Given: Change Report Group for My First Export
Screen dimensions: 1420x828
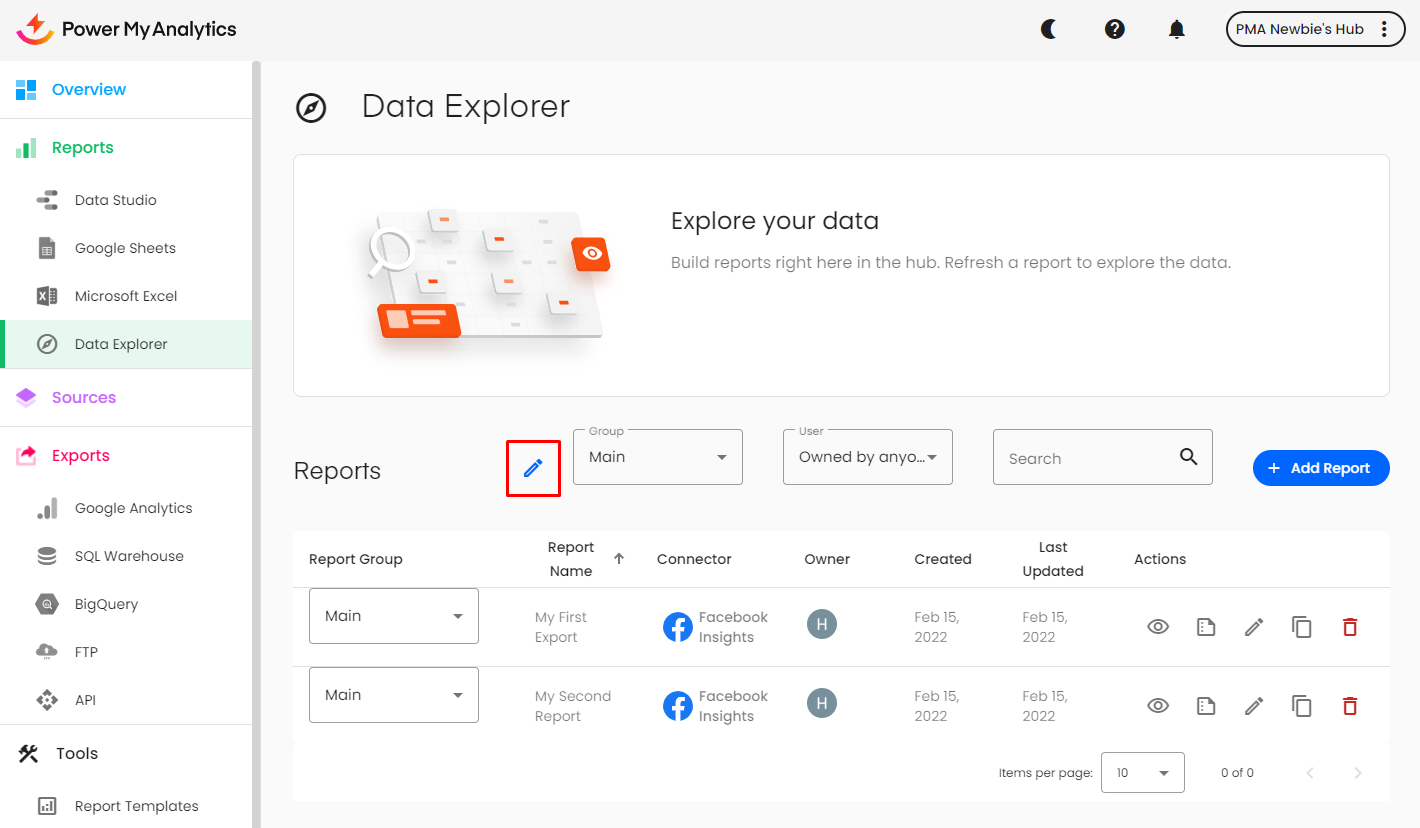Looking at the screenshot, I should 394,616.
